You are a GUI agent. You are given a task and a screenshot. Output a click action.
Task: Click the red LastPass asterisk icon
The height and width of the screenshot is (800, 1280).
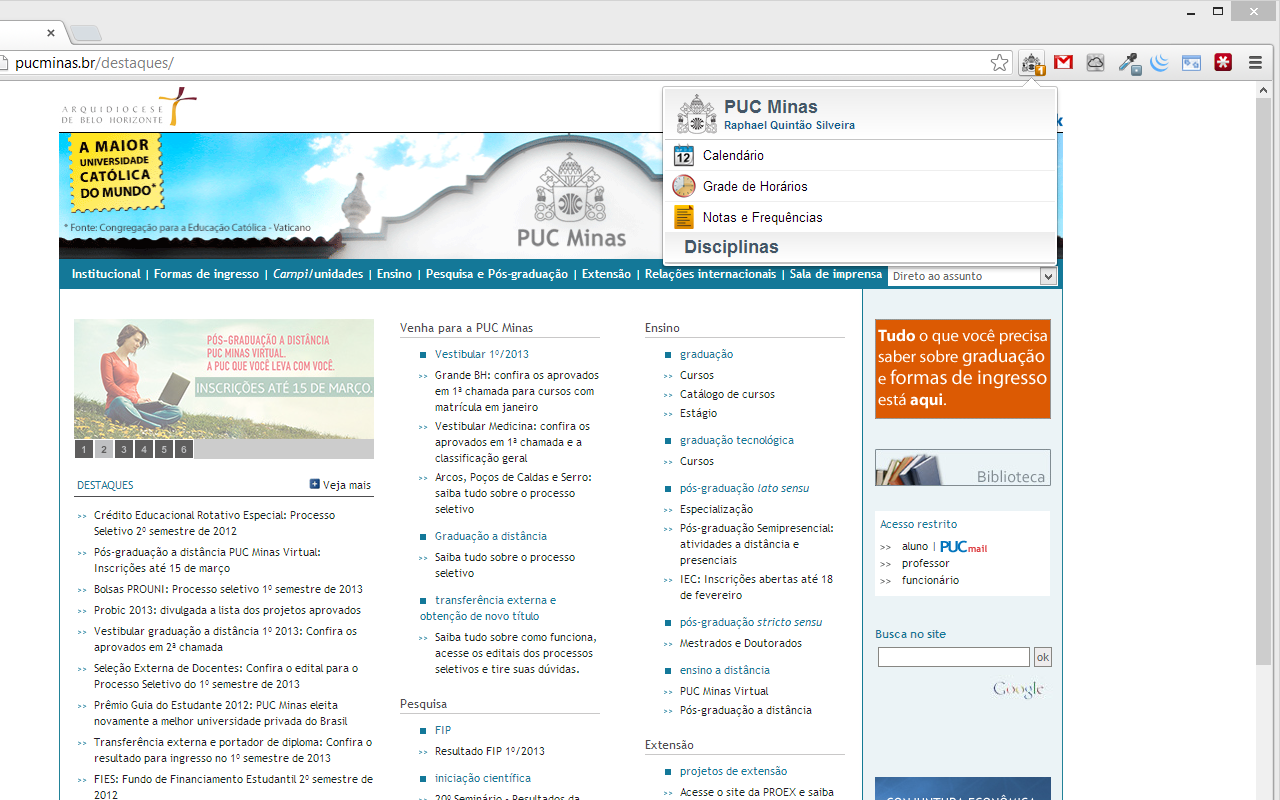(x=1223, y=63)
